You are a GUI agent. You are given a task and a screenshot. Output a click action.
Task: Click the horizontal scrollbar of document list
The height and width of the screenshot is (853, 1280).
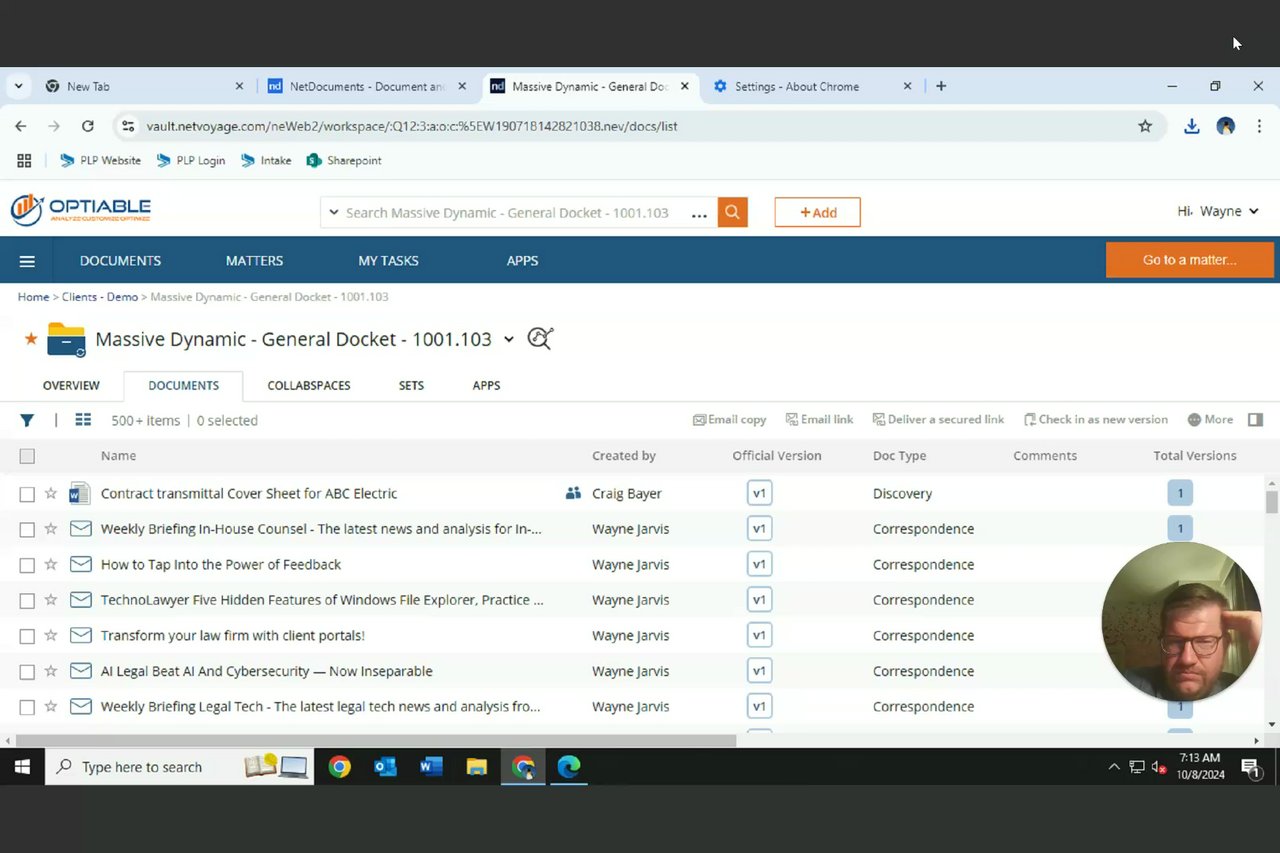376,741
